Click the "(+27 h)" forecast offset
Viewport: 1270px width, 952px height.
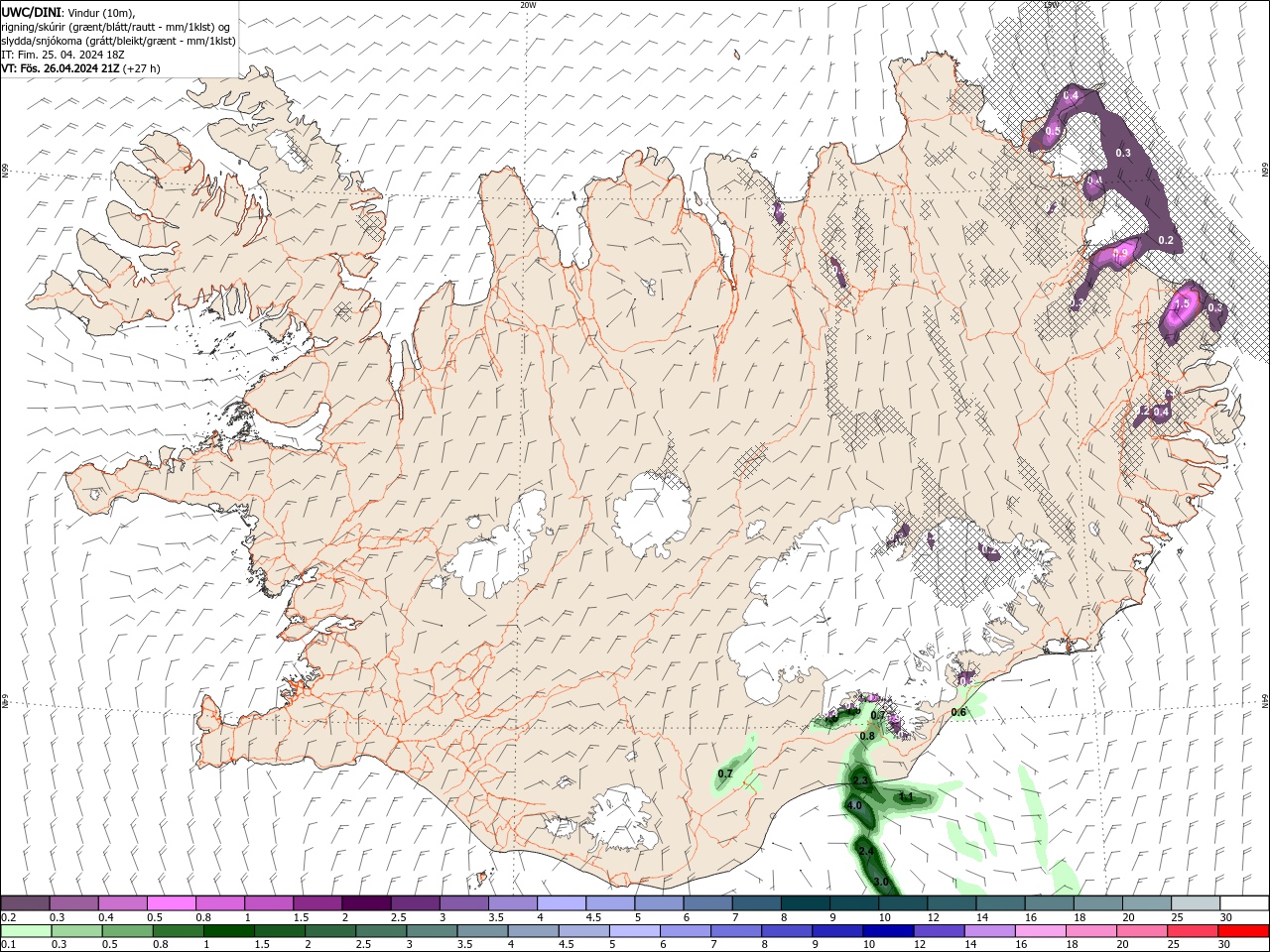(142, 68)
